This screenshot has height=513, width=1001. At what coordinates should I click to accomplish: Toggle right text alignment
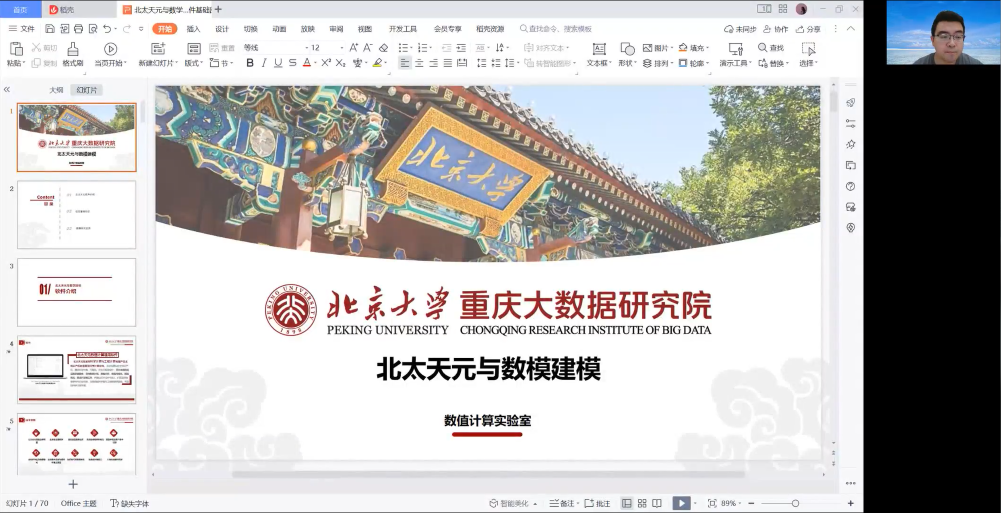(x=433, y=63)
